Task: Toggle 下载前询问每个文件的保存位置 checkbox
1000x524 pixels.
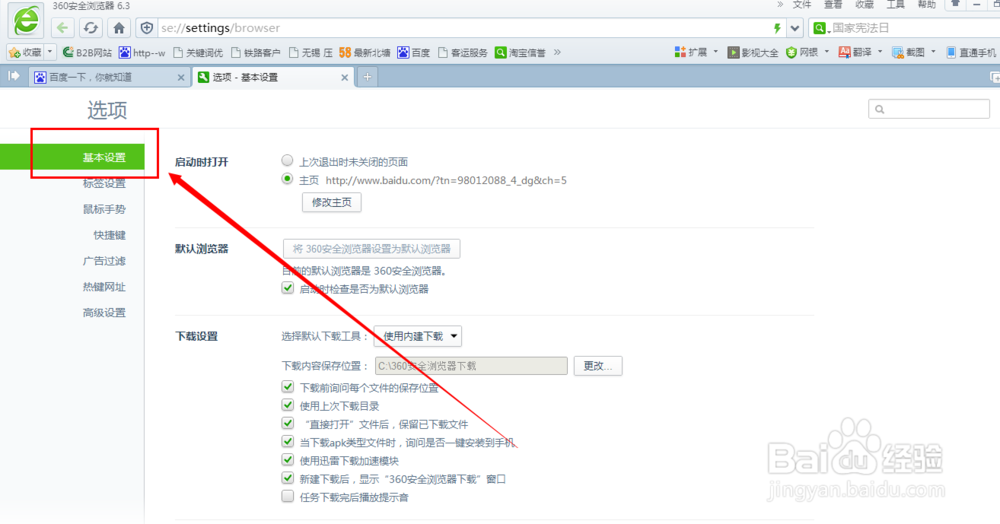Action: (x=288, y=387)
